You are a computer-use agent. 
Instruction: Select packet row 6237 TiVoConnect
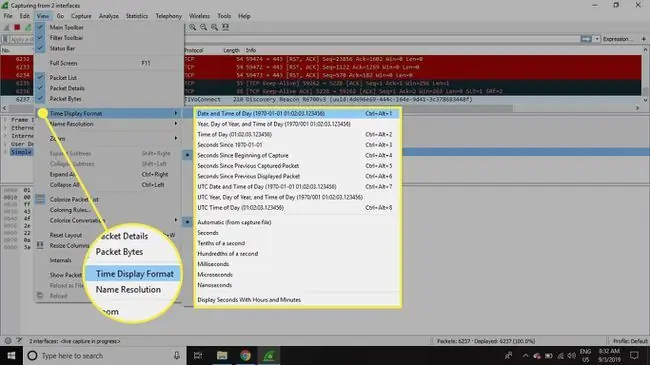pyautogui.click(x=320, y=100)
